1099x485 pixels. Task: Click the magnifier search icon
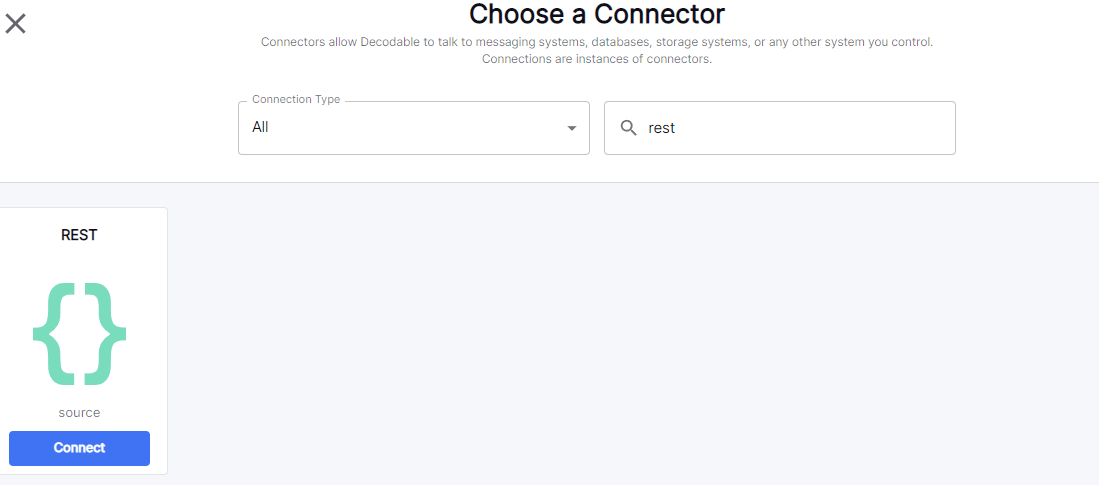(x=629, y=128)
